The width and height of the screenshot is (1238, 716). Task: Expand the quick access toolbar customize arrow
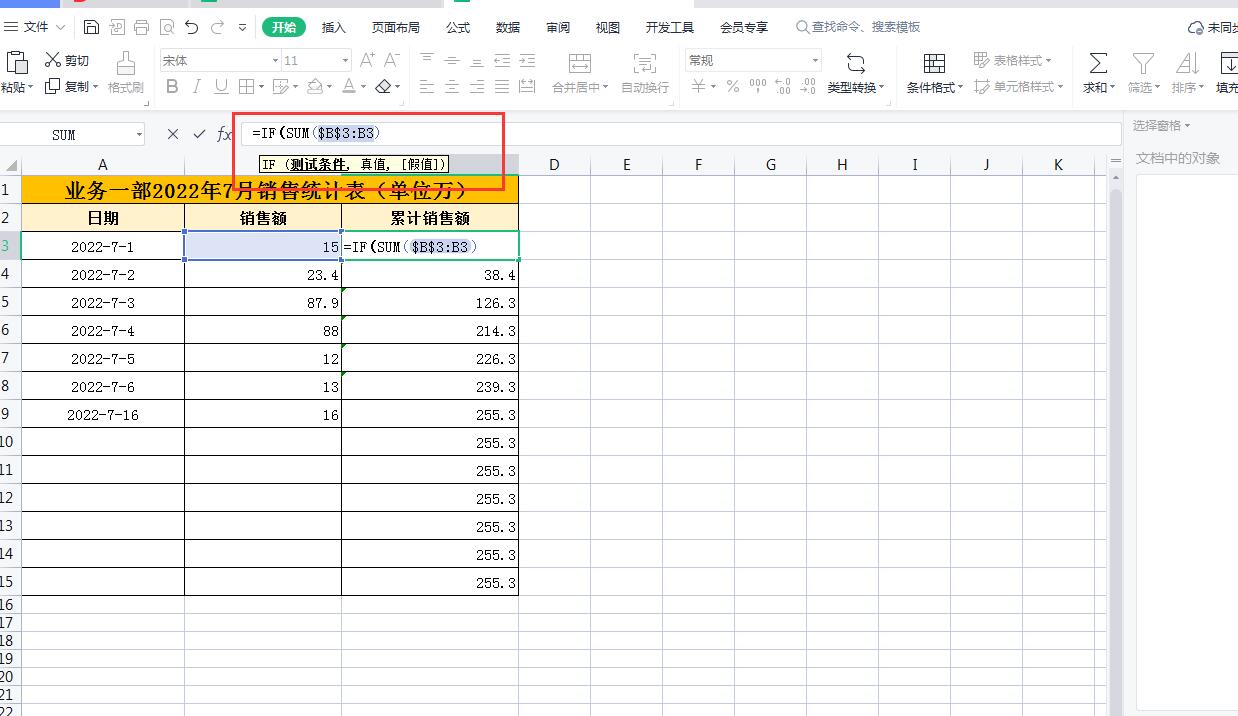coord(244,27)
